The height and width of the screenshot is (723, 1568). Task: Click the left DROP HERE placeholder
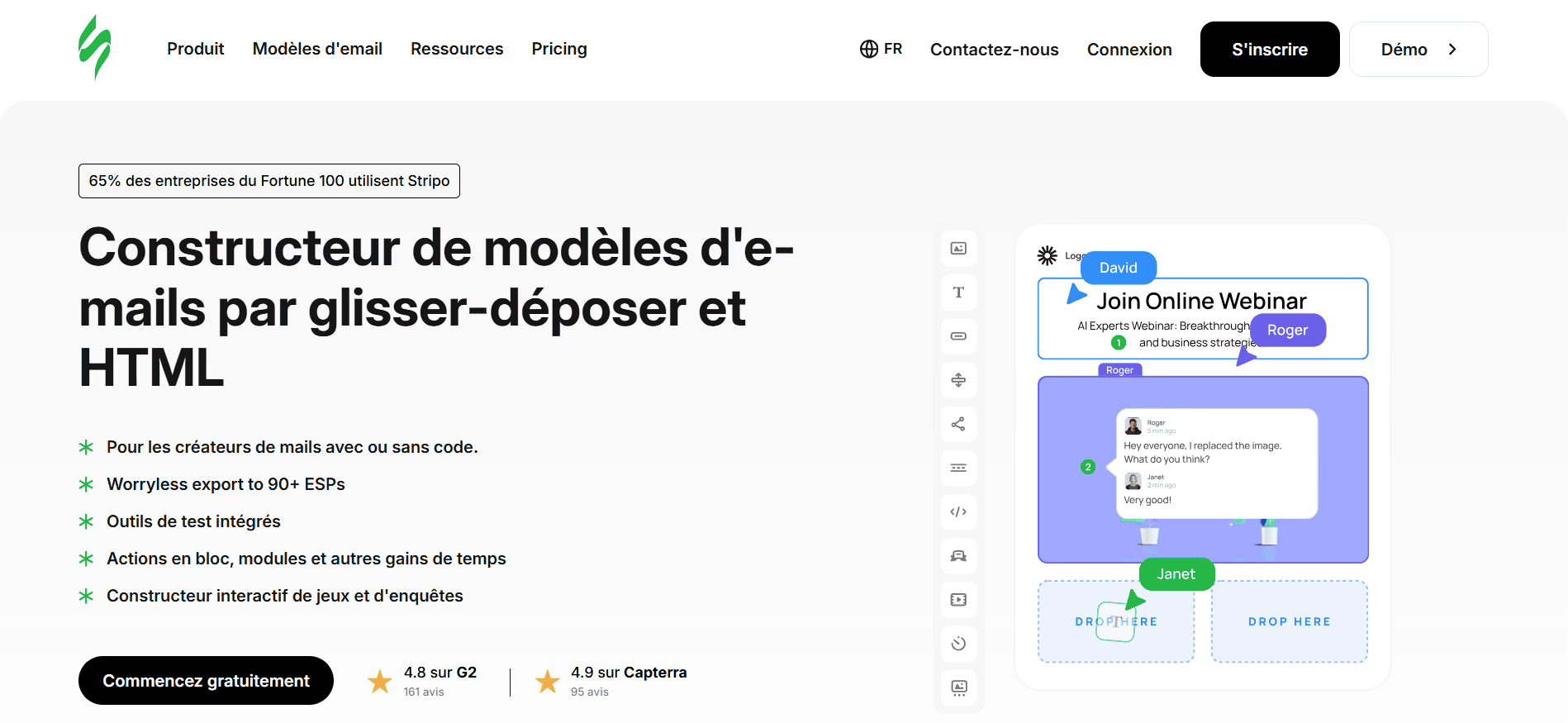(1116, 621)
